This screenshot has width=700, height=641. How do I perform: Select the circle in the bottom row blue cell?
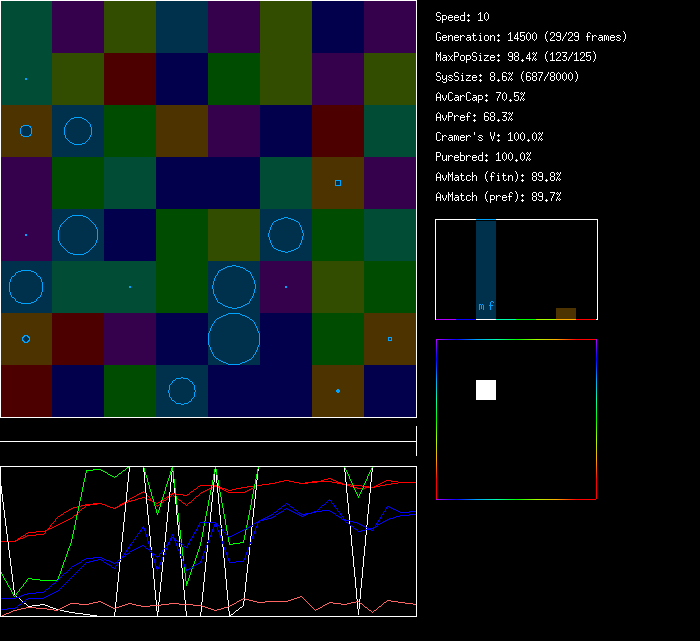pos(182,391)
